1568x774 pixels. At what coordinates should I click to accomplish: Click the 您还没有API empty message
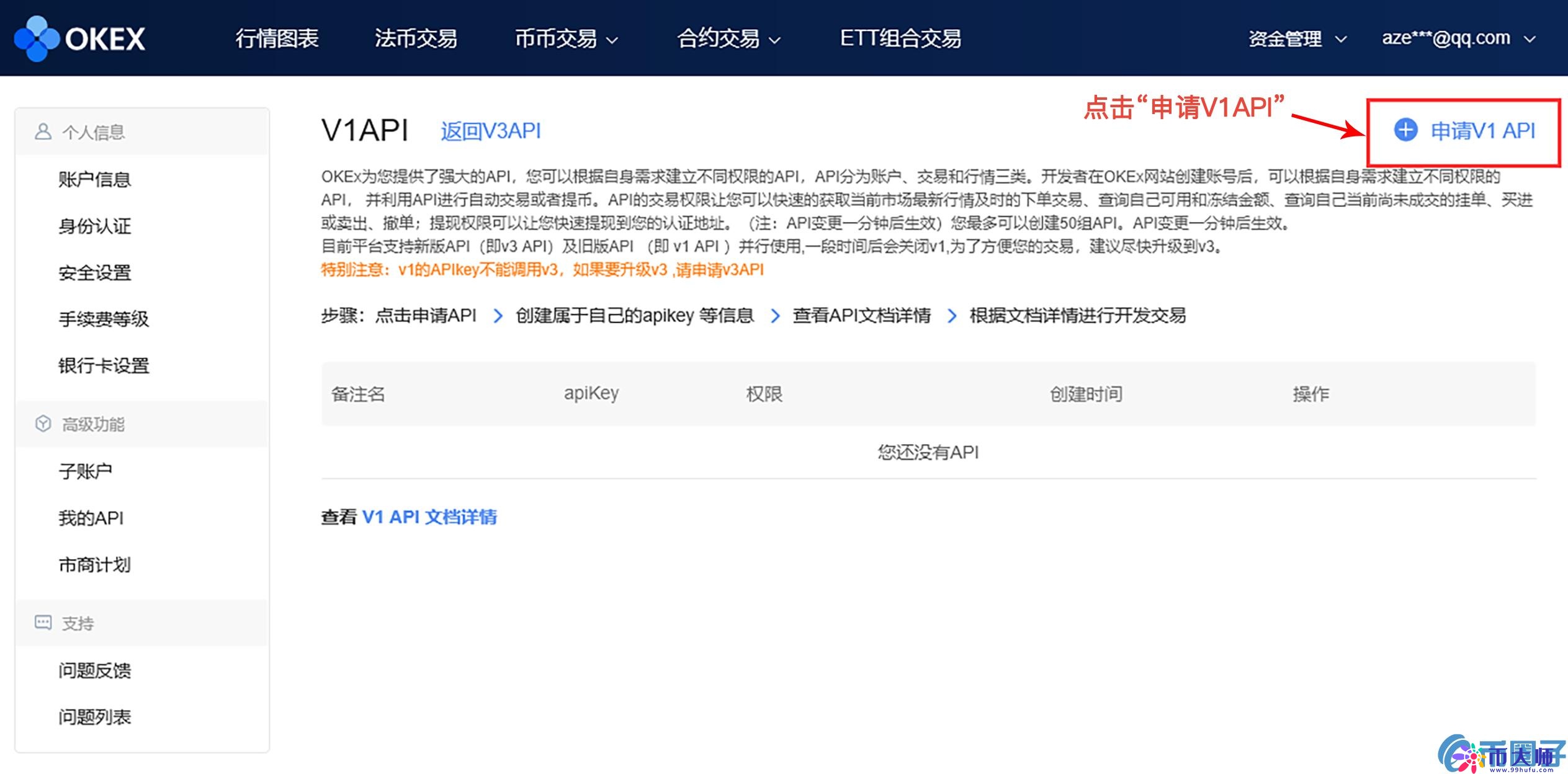[x=928, y=452]
